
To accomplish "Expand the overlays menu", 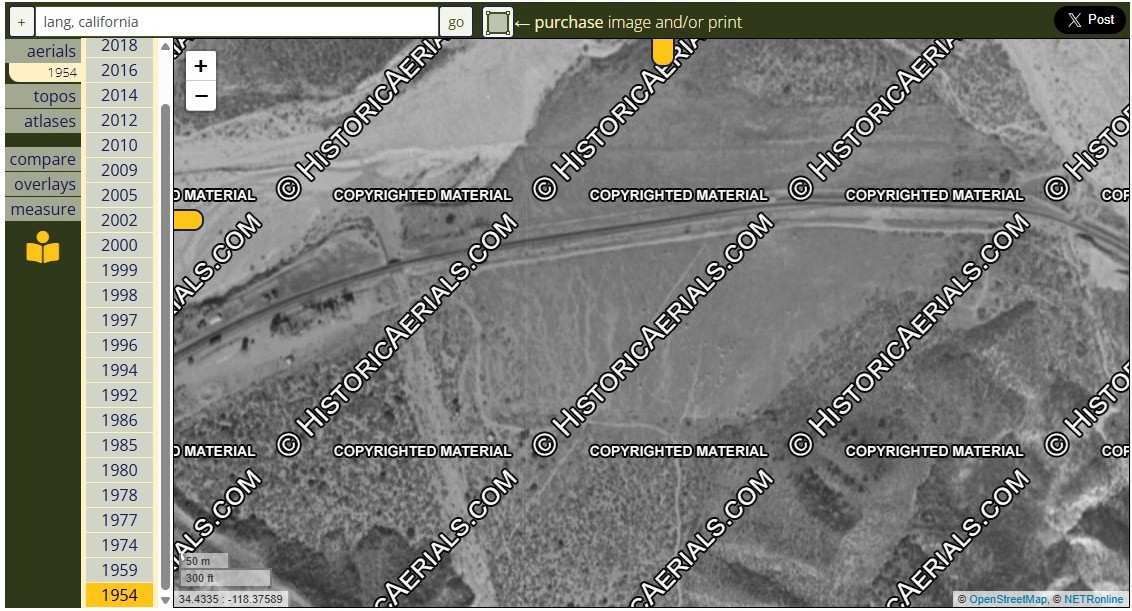I will pos(43,184).
